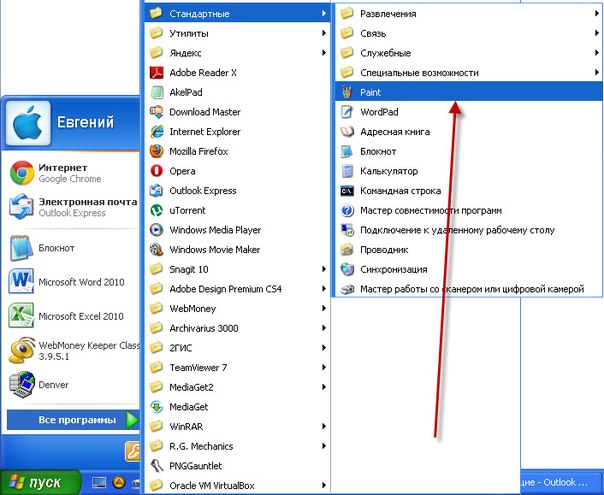Expand the Утилиты folder

tap(237, 33)
